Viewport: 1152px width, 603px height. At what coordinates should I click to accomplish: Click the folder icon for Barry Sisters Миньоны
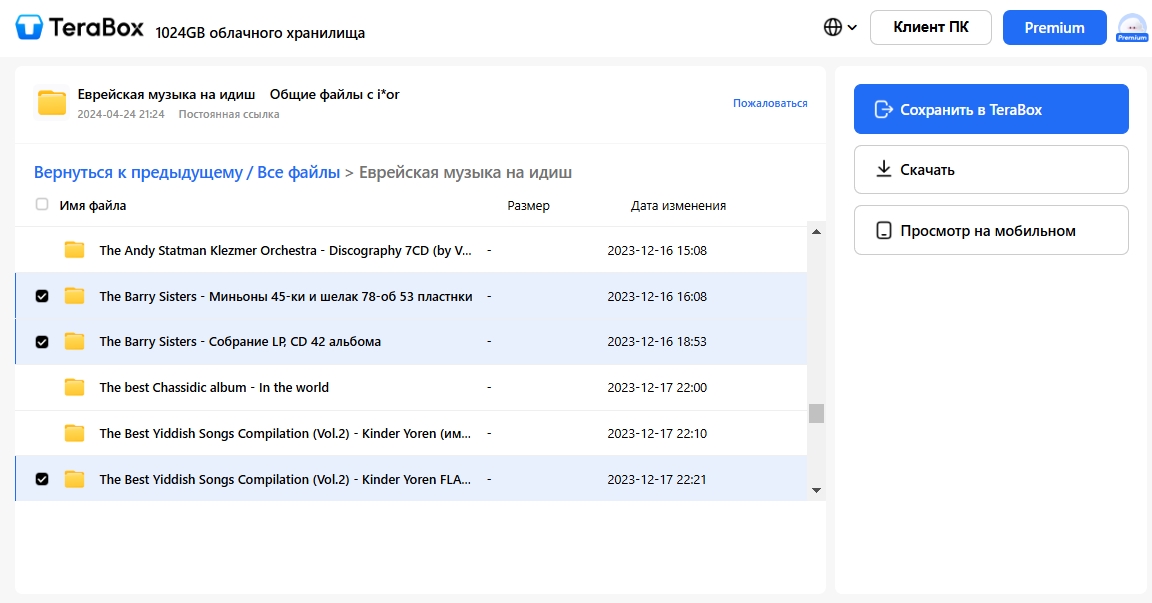point(74,296)
